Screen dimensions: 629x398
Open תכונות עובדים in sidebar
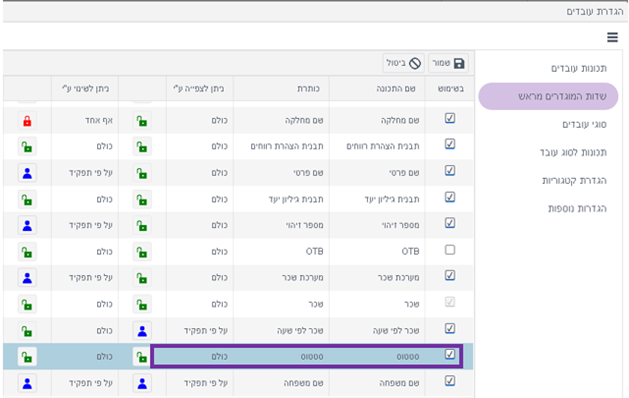coord(578,68)
